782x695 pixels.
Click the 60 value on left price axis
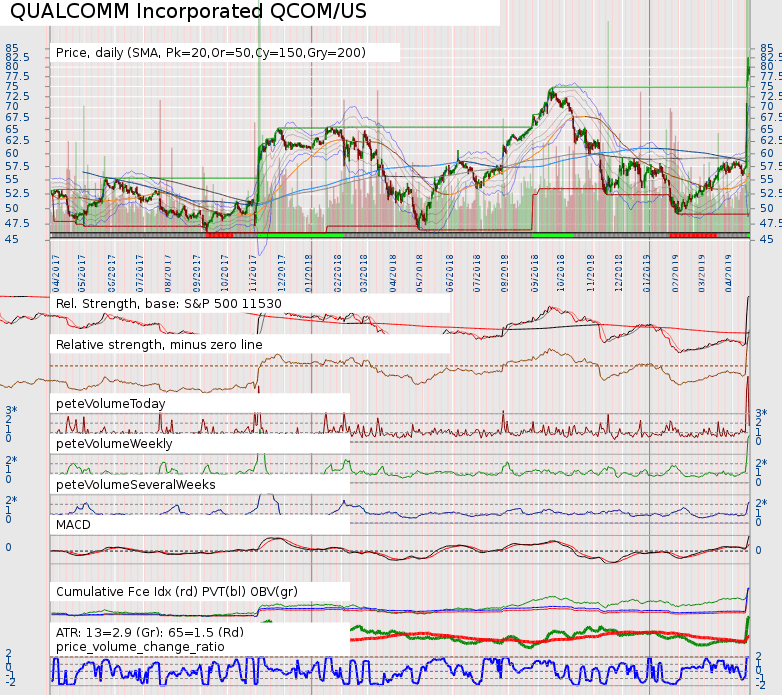coord(12,154)
